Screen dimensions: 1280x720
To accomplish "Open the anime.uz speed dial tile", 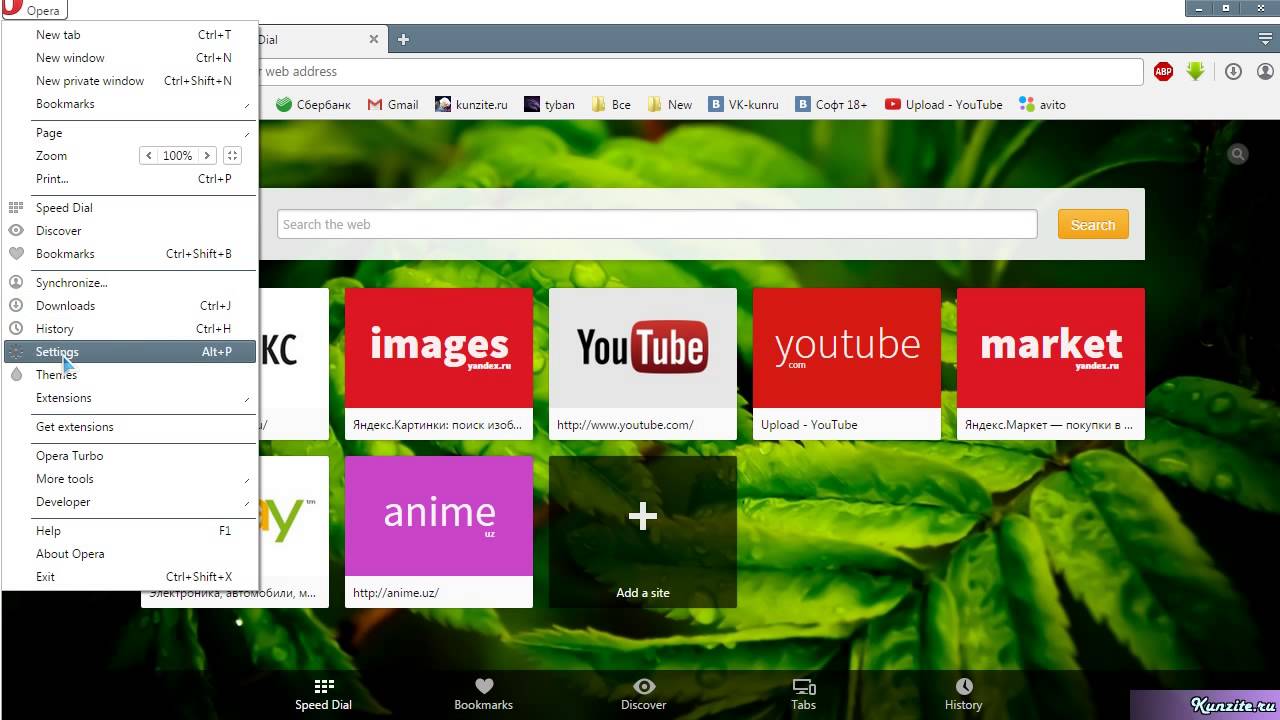I will coord(439,532).
